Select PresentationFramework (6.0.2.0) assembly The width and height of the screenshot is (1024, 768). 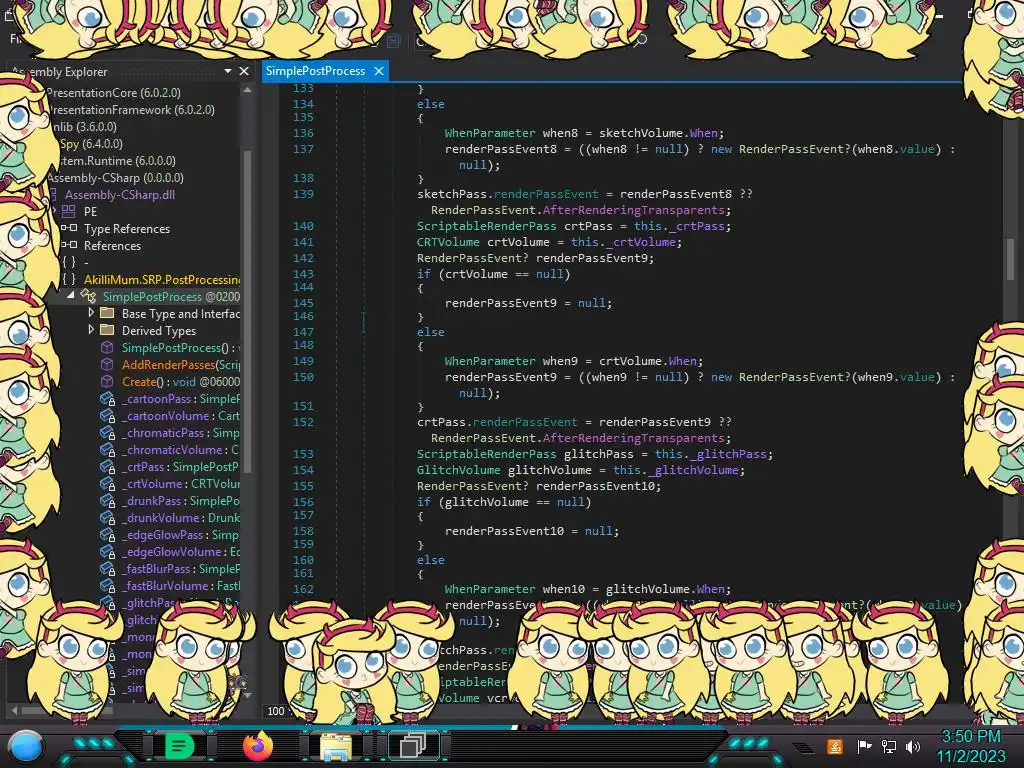tap(131, 110)
